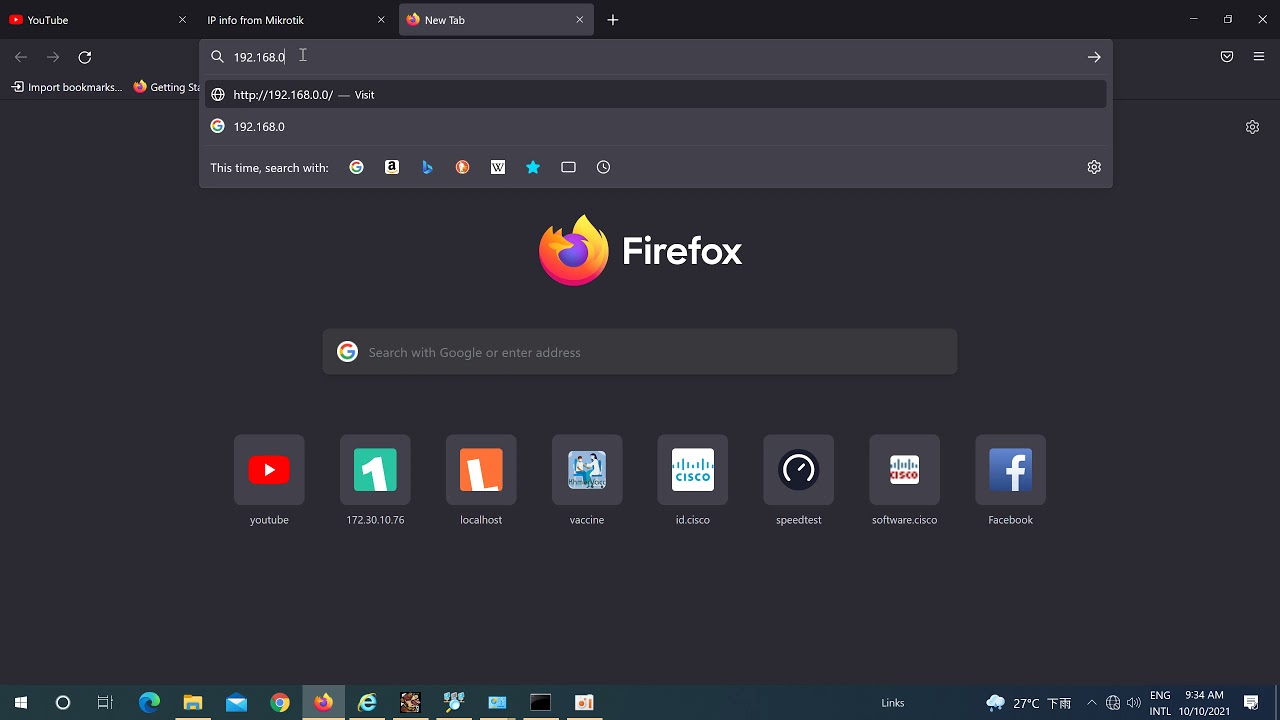This screenshot has height=720, width=1280.
Task: Open the black terminal window on taskbar
Action: point(541,703)
